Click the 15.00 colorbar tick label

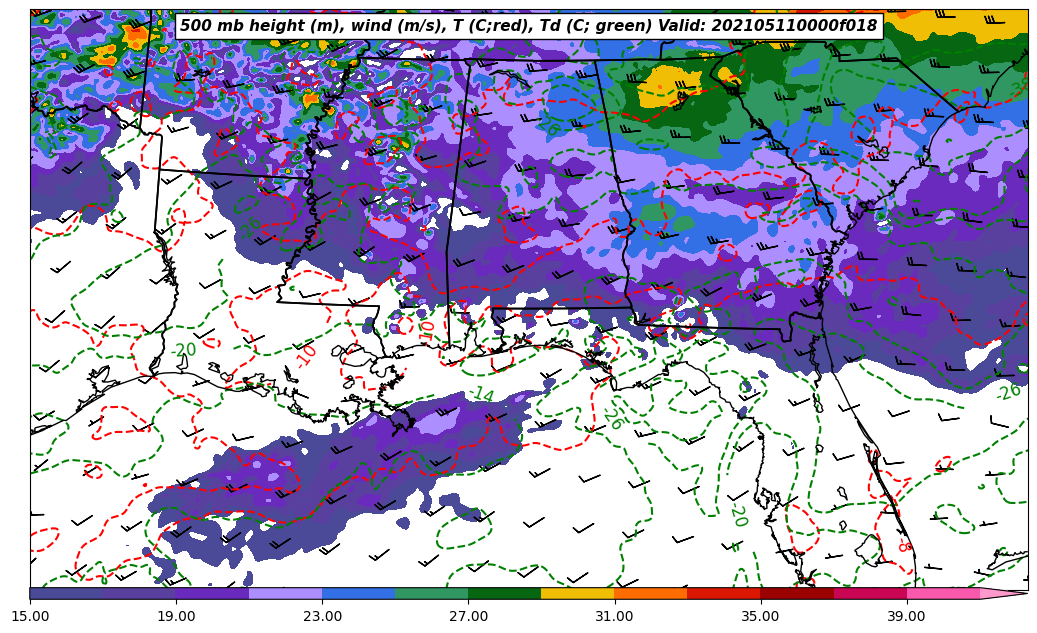[x=30, y=616]
